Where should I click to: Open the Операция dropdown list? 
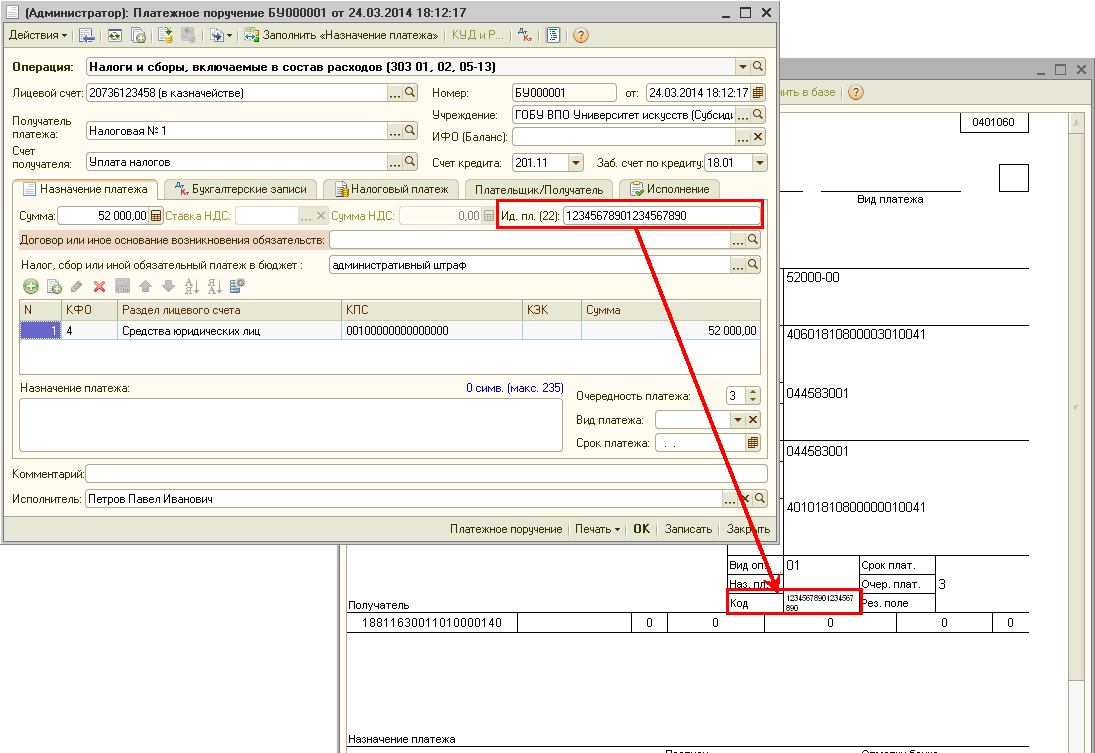742,67
